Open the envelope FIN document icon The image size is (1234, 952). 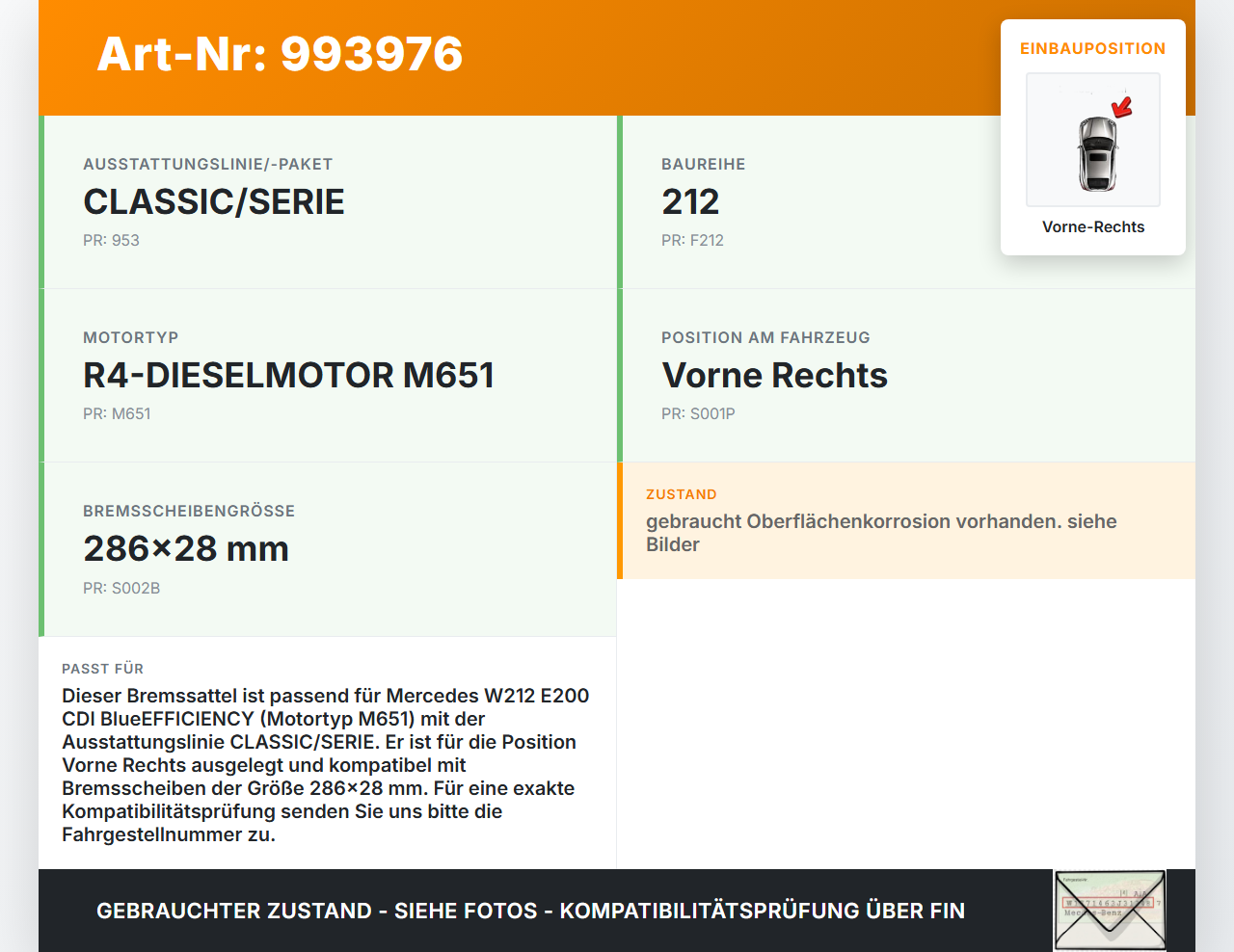[1110, 911]
